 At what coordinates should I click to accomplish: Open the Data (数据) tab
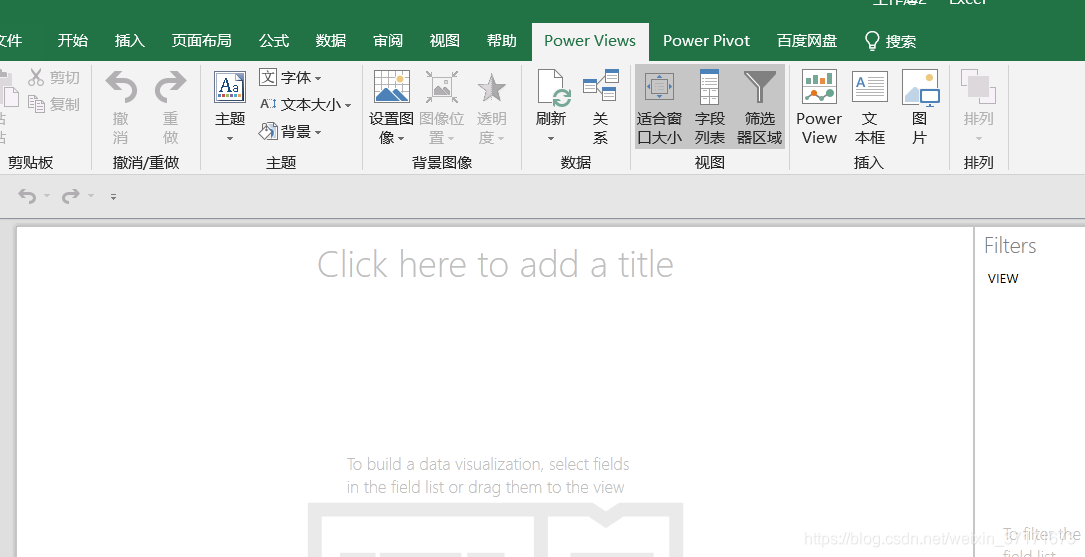[x=331, y=41]
